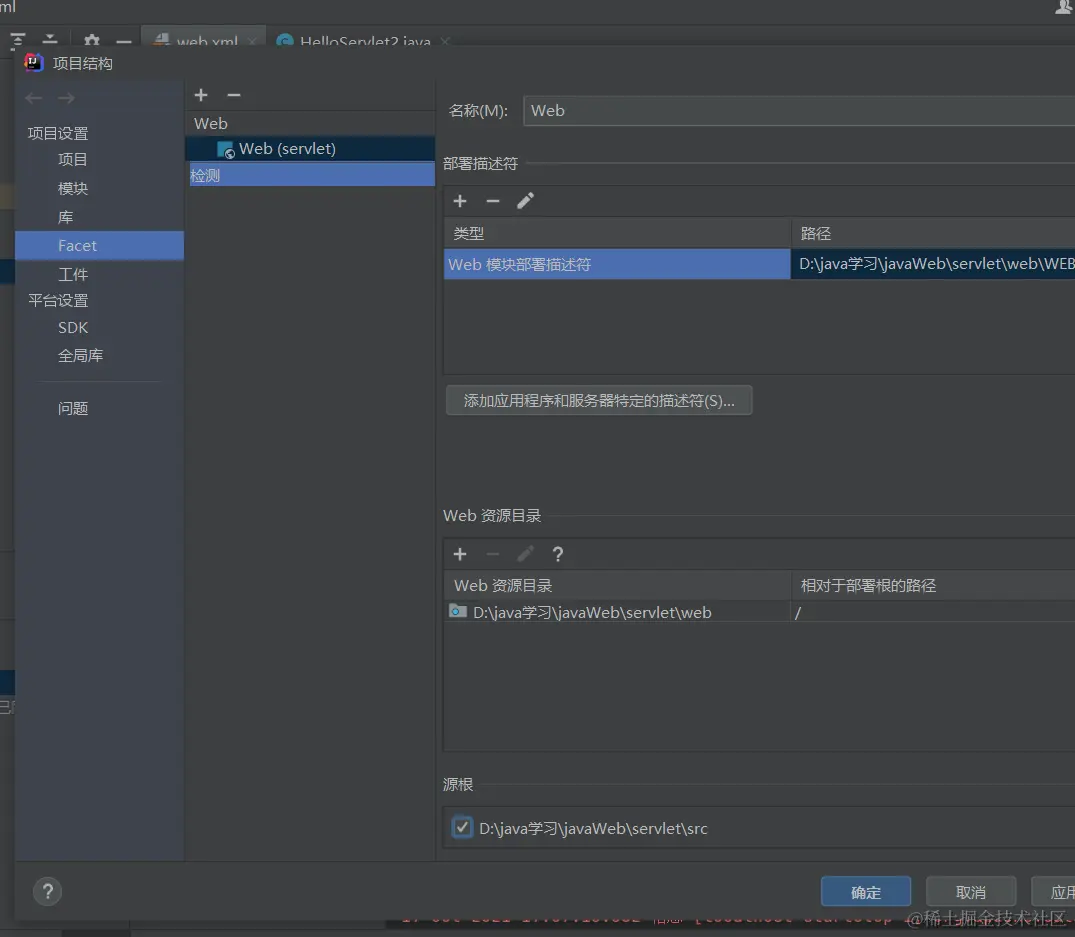Click the remove facet minus icon
The image size is (1075, 937).
pos(234,95)
